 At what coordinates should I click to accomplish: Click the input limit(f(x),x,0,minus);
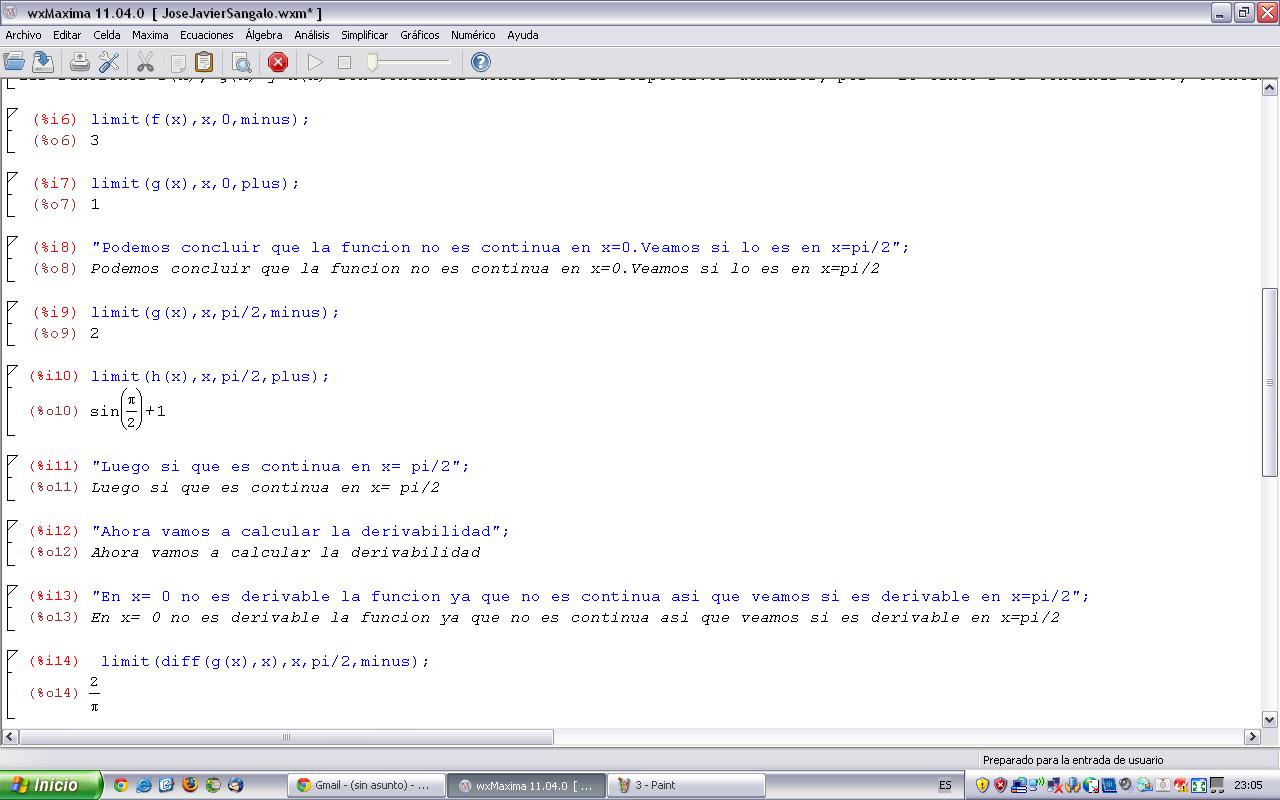pyautogui.click(x=200, y=119)
